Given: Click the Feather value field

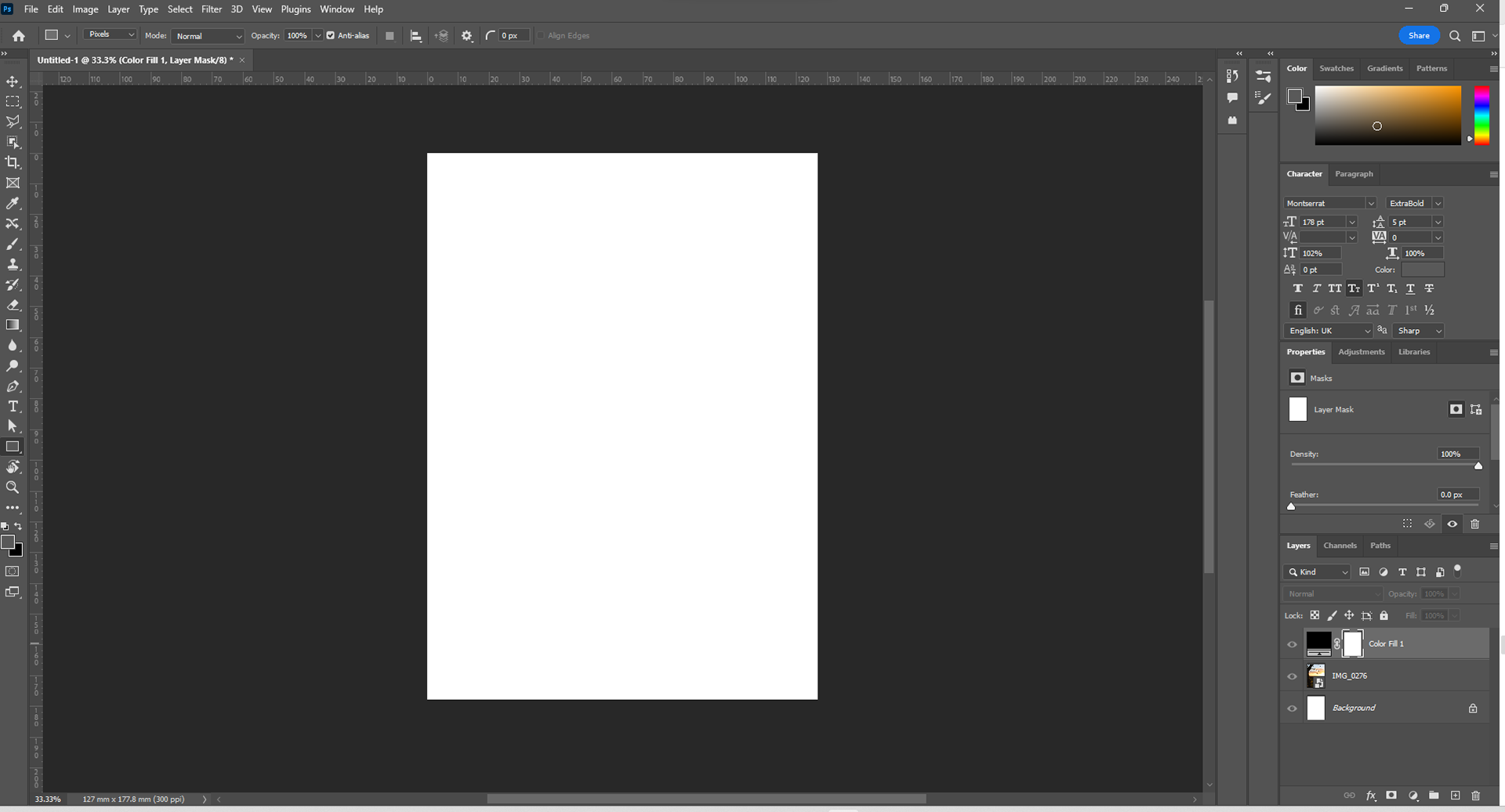Looking at the screenshot, I should point(1458,495).
